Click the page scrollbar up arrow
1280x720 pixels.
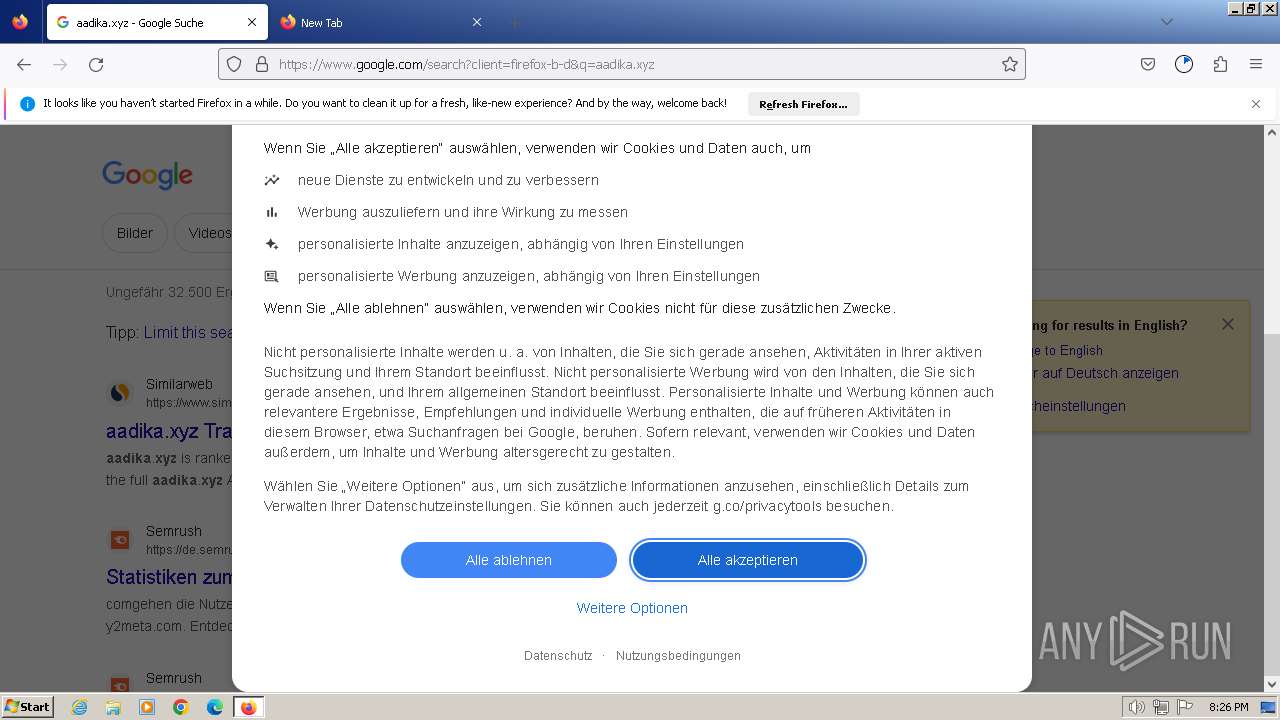pos(1272,132)
